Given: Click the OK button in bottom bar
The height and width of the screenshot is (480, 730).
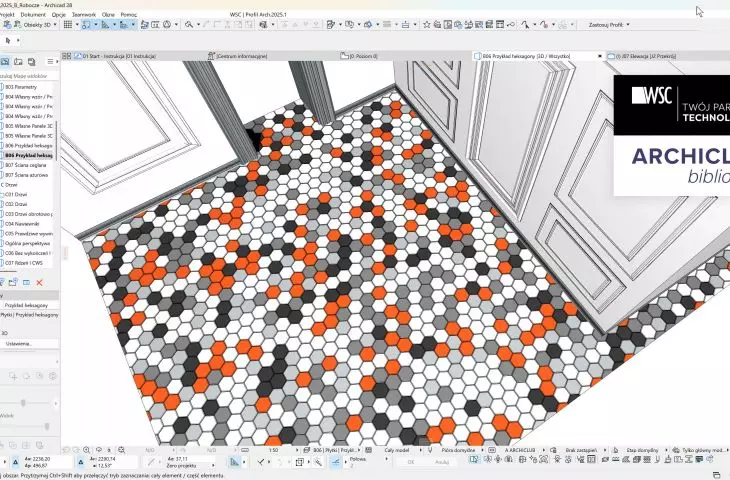Looking at the screenshot, I should click(x=411, y=462).
